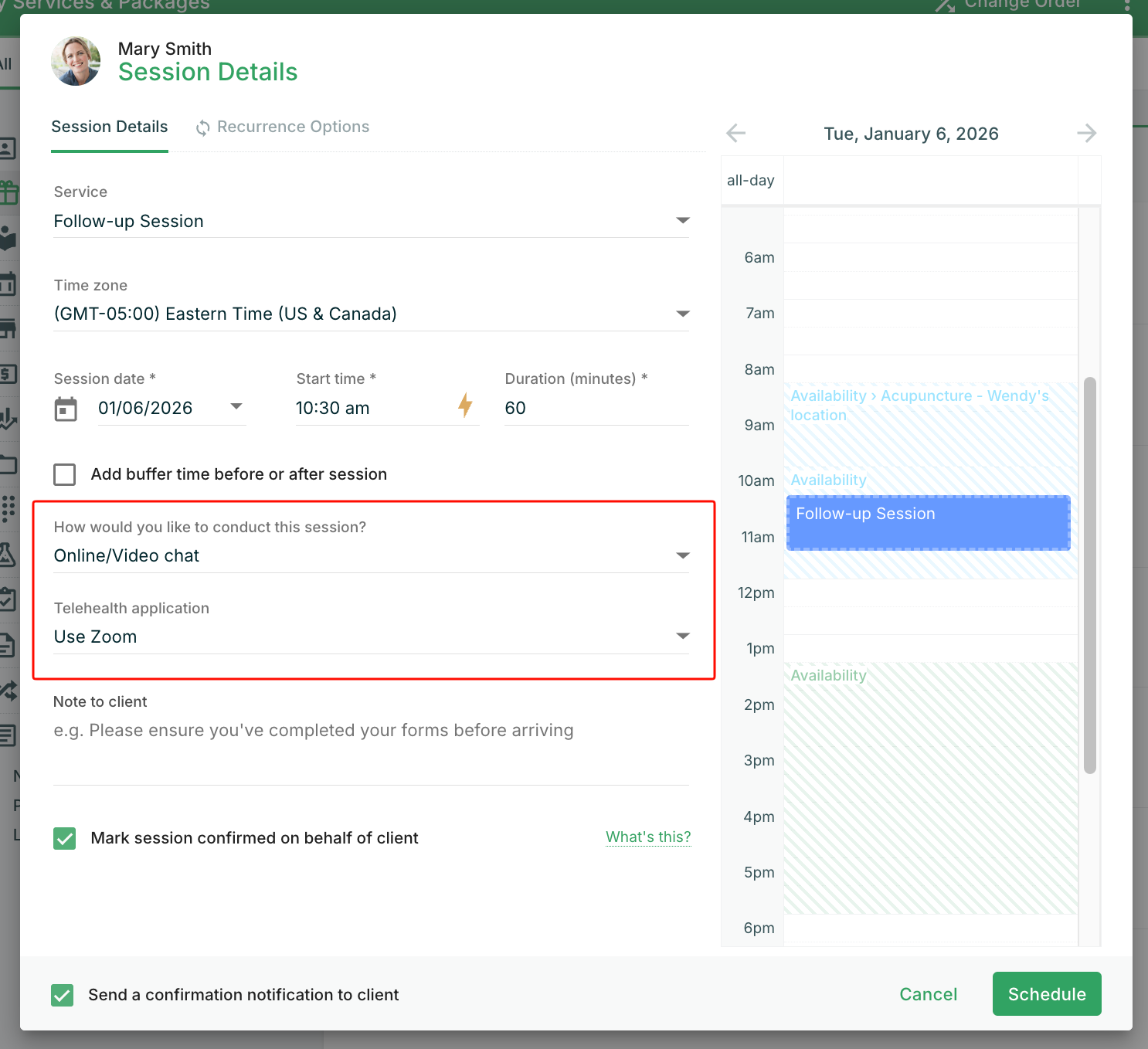Enable Add buffer time before or after session
Screen dimensions: 1148x1049
(x=65, y=474)
